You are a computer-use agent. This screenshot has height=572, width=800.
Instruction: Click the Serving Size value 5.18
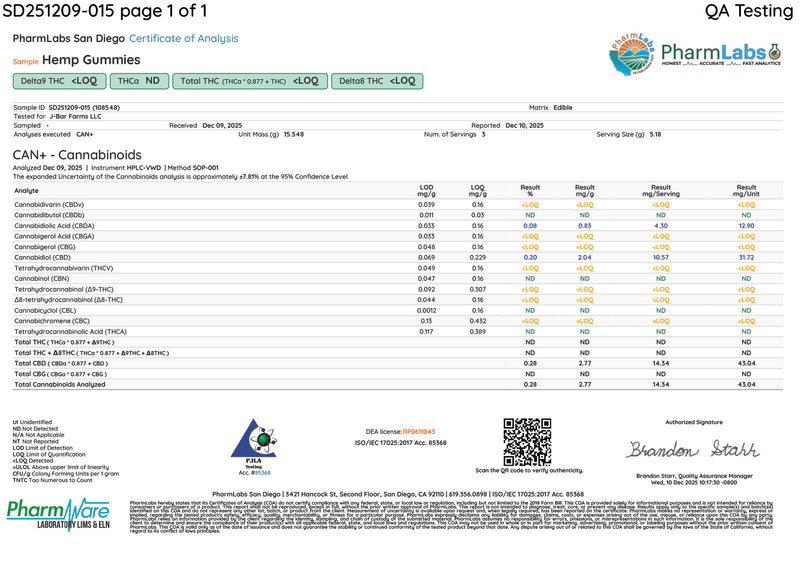click(x=655, y=135)
